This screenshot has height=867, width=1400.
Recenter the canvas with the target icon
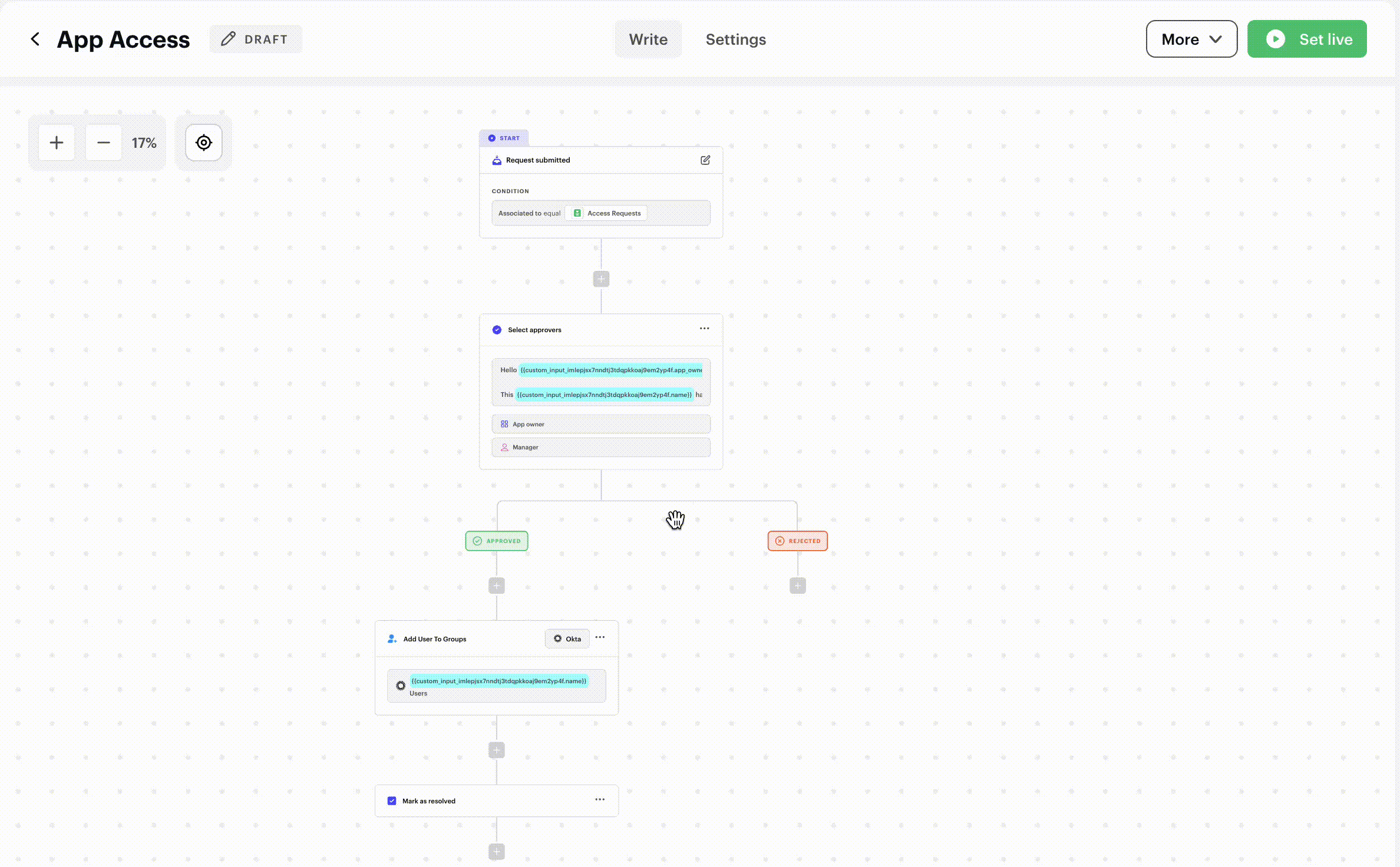tap(203, 143)
